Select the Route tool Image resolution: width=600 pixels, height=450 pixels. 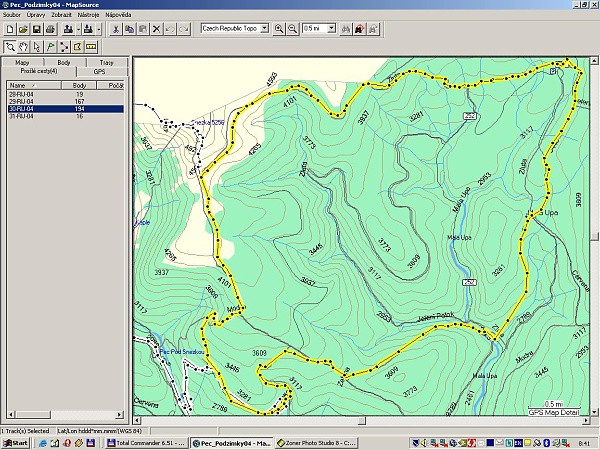coord(64,47)
